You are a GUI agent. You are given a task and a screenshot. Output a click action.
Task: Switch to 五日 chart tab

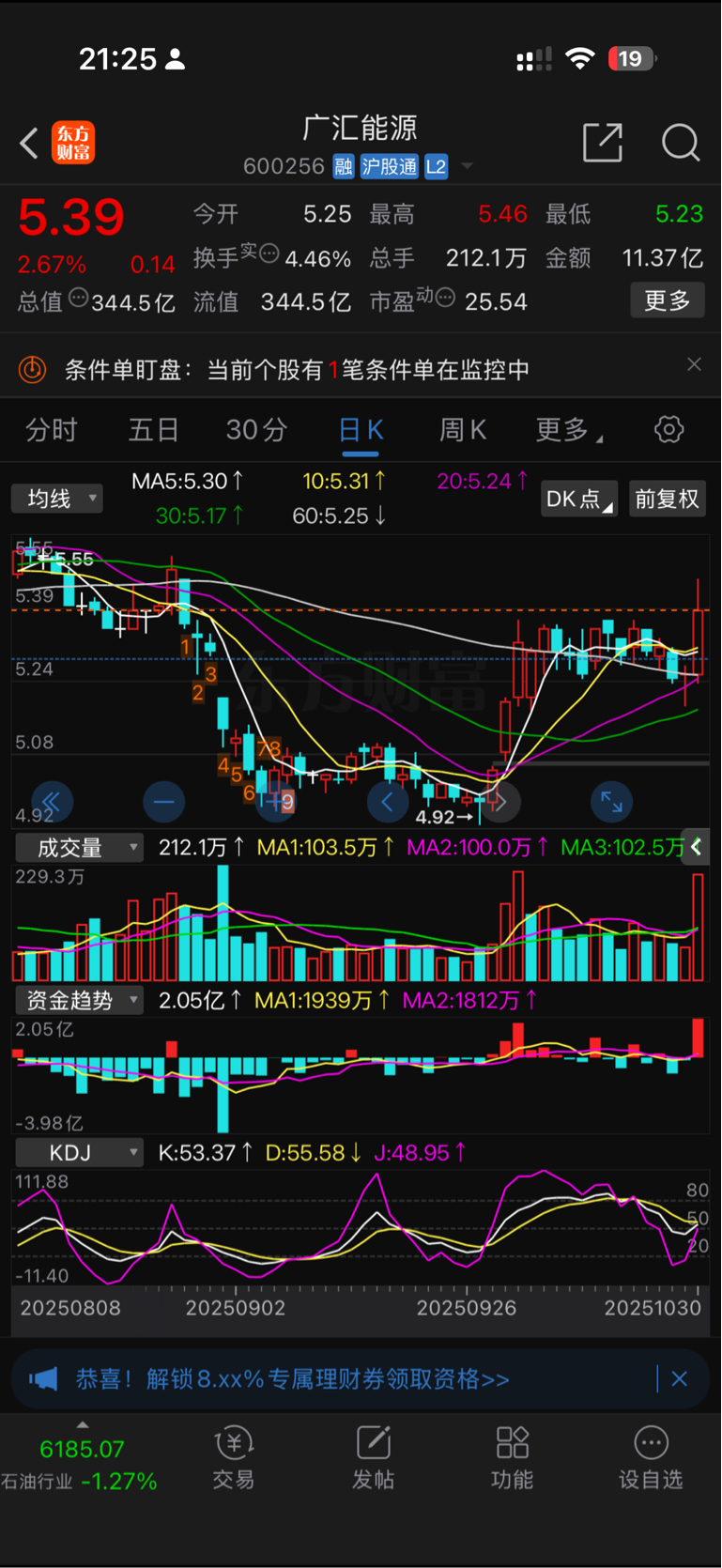tap(154, 430)
